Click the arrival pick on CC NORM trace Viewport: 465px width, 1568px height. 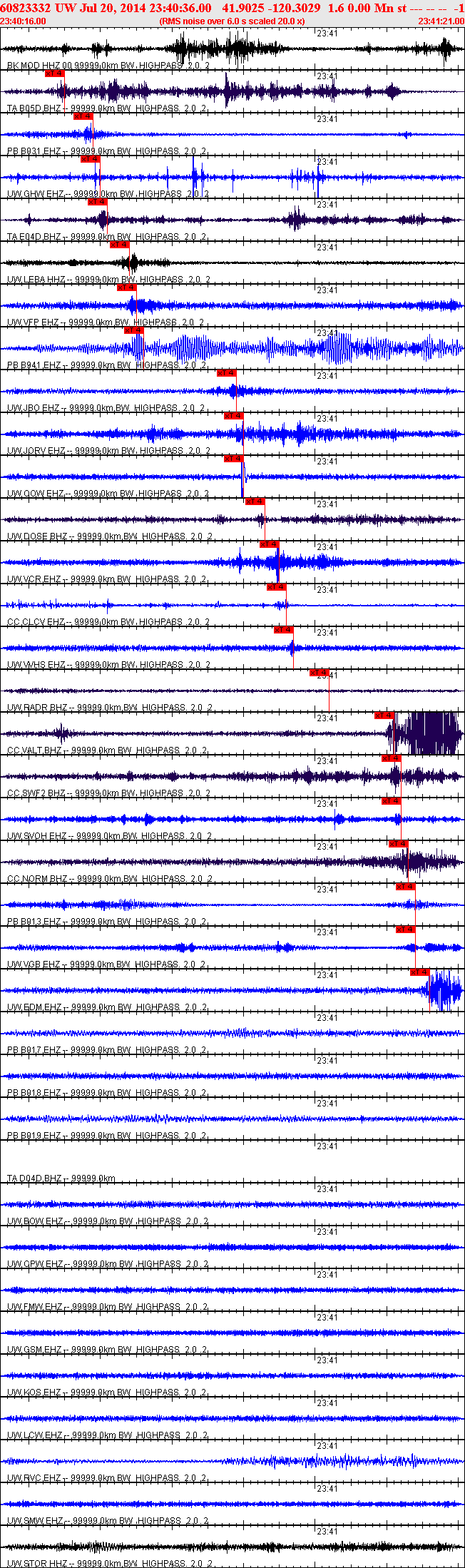click(x=399, y=844)
